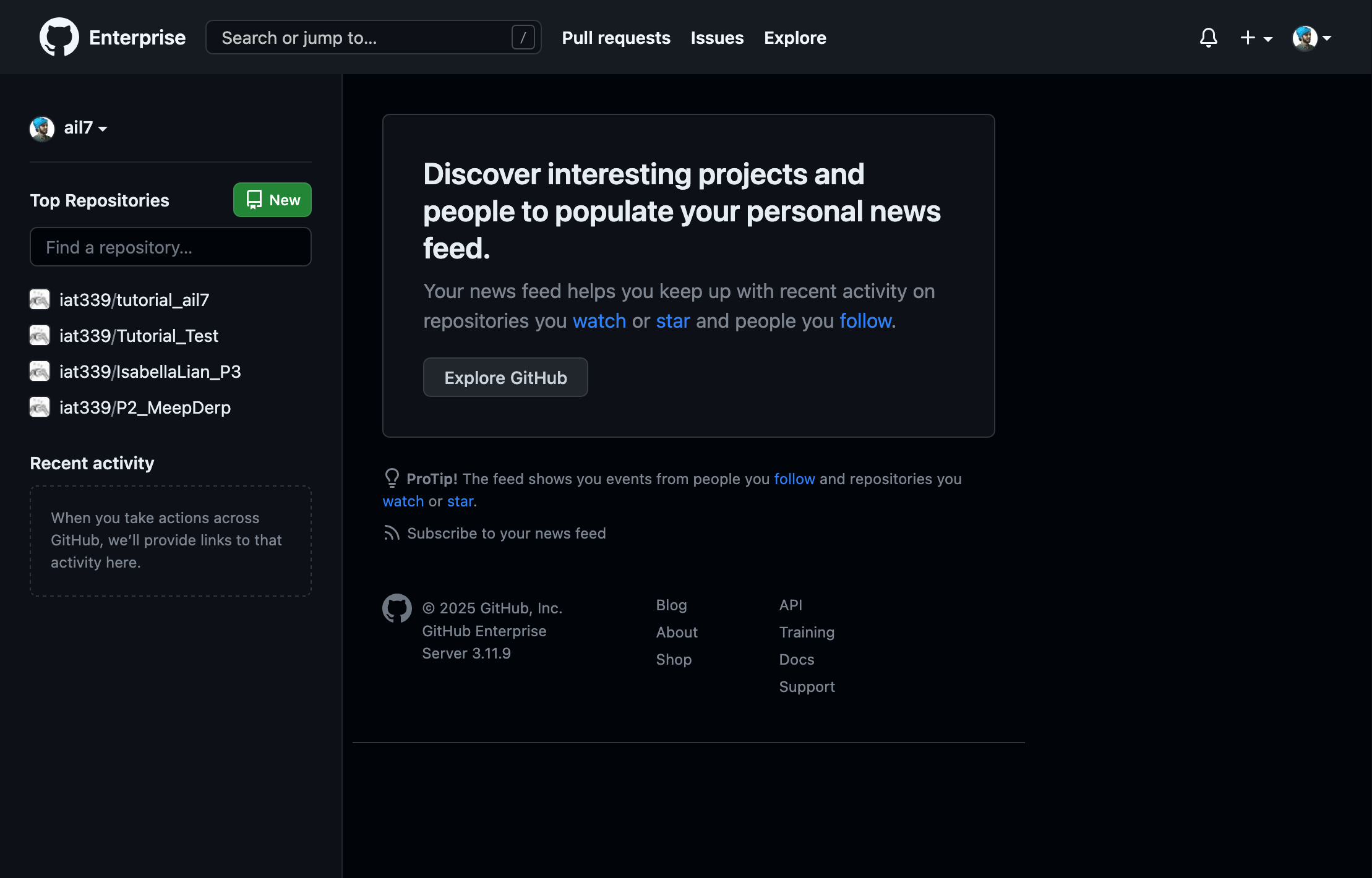Click the ail7 avatar in the sidebar

click(x=41, y=129)
